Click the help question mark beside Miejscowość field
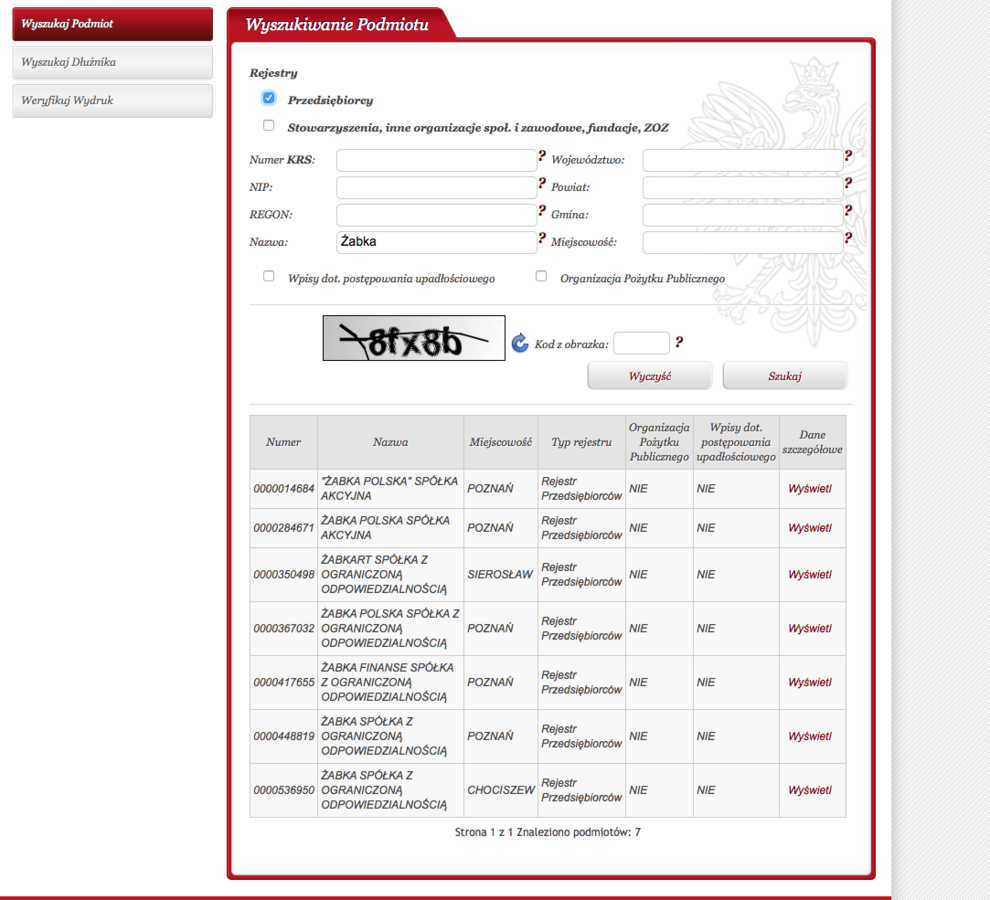990x900 pixels. [x=848, y=237]
